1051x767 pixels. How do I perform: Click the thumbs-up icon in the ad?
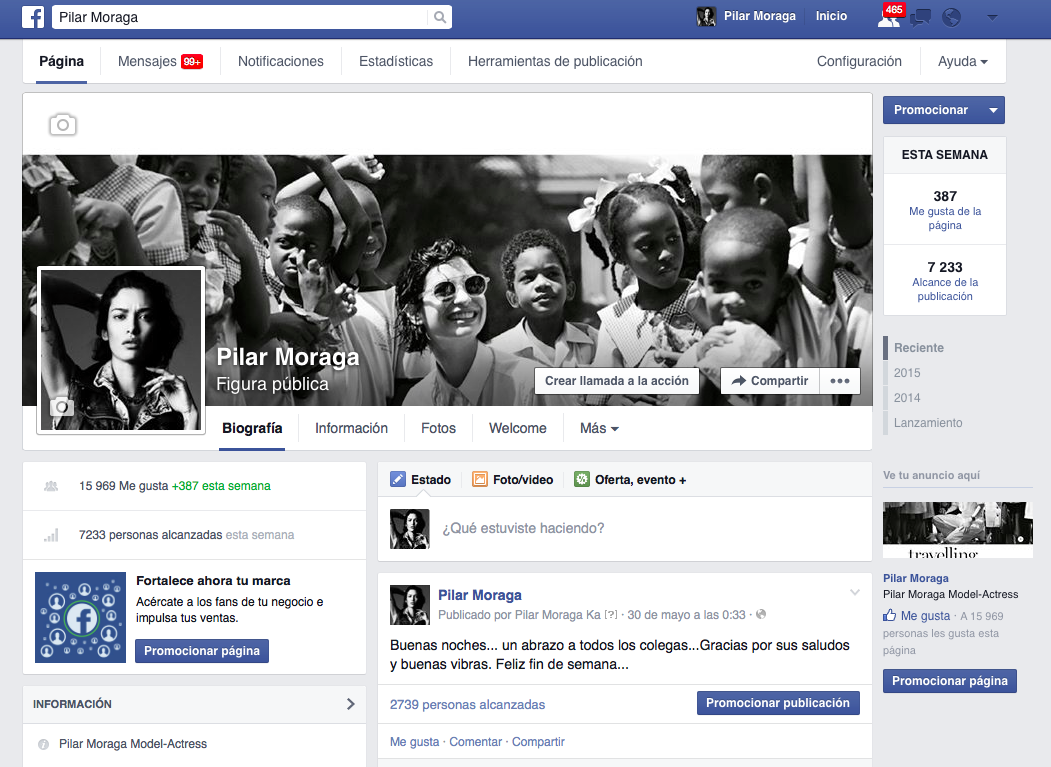tap(889, 615)
